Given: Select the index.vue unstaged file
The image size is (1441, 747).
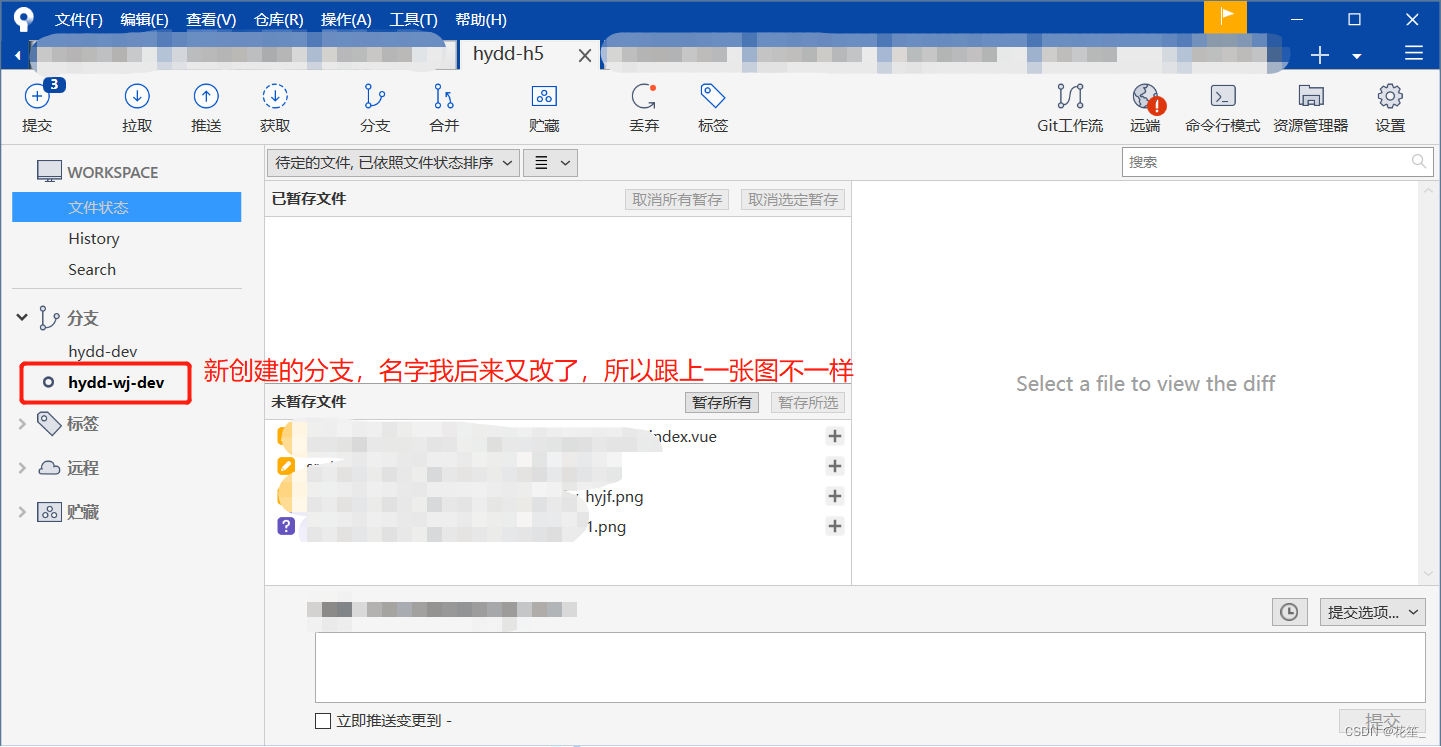Looking at the screenshot, I should [557, 436].
